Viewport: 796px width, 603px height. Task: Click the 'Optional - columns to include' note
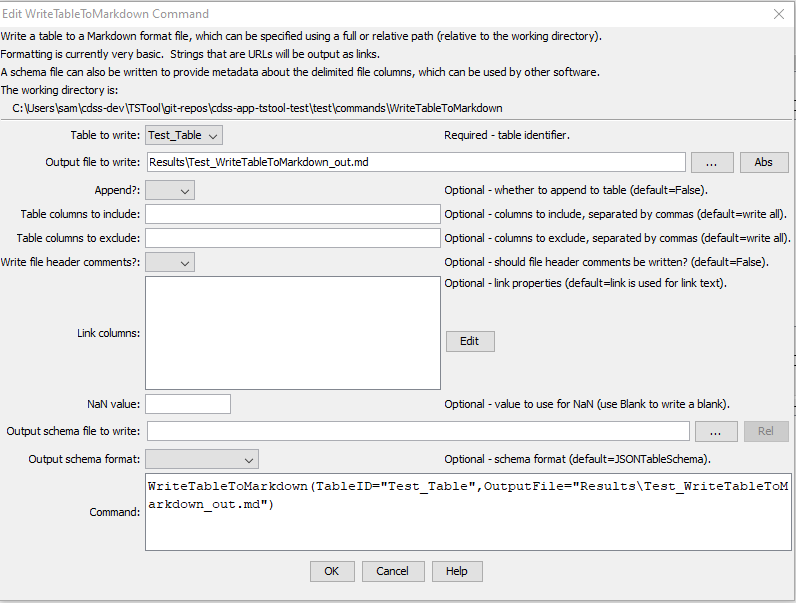point(616,214)
